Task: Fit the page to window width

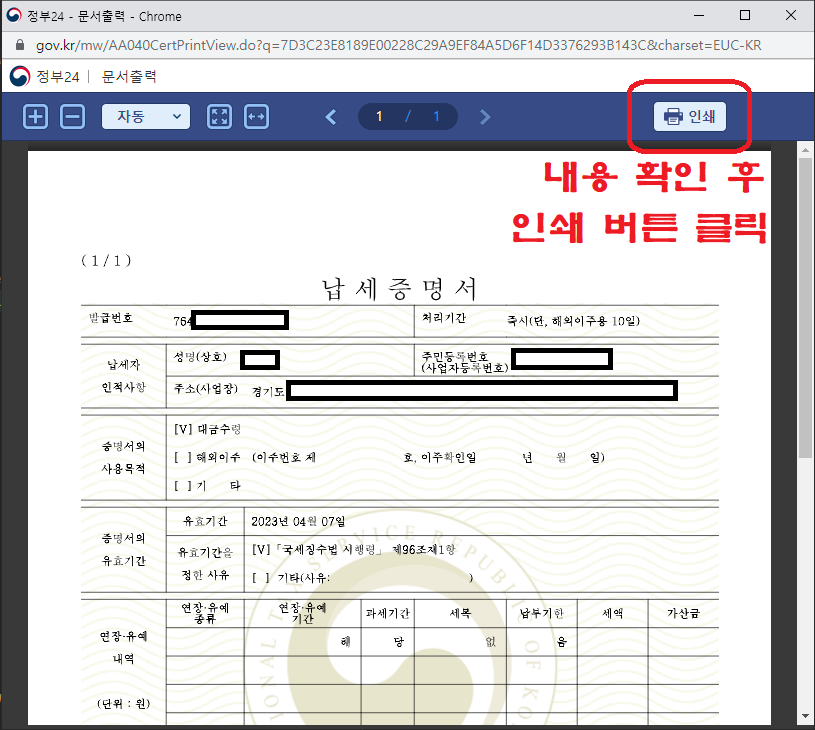Action: click(x=257, y=116)
